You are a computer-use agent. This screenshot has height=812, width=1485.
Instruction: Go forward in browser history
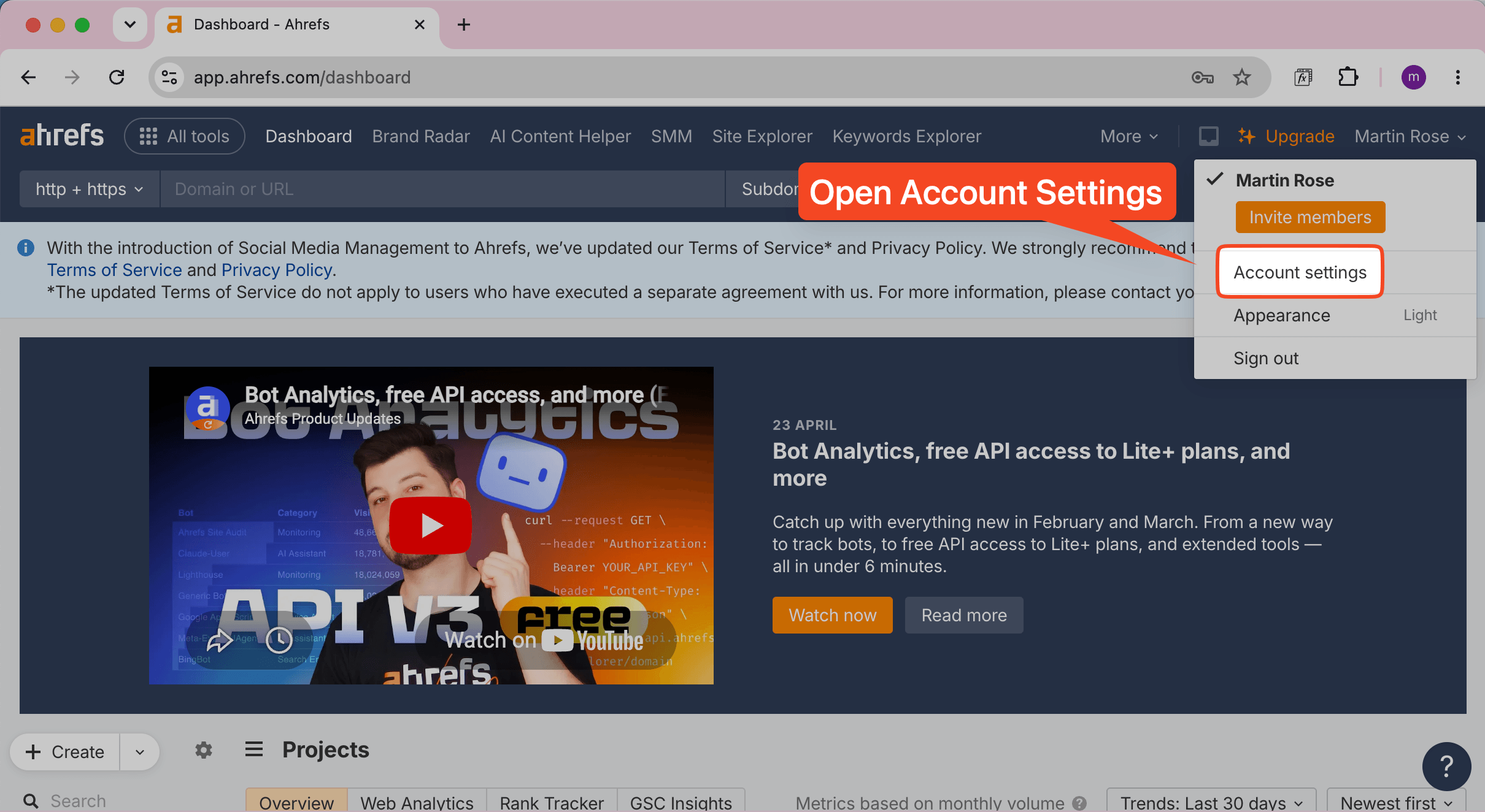pyautogui.click(x=72, y=77)
